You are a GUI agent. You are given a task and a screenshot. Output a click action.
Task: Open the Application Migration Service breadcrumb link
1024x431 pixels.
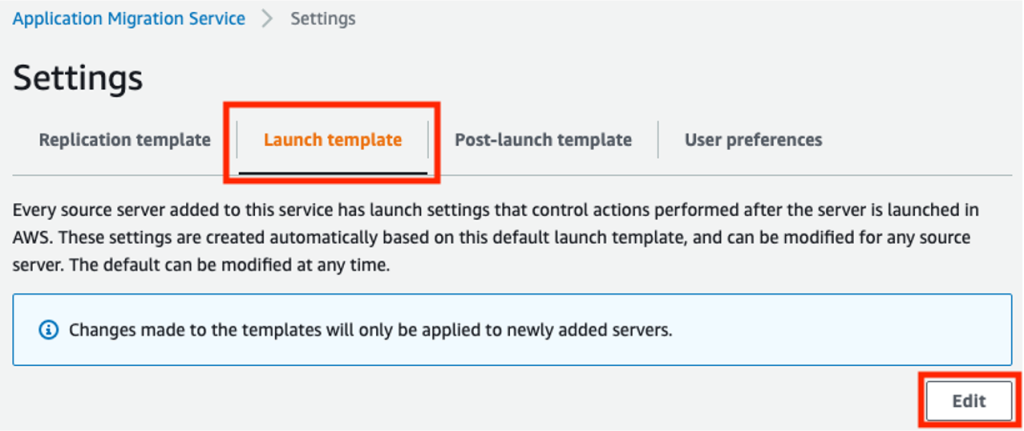pyautogui.click(x=129, y=18)
